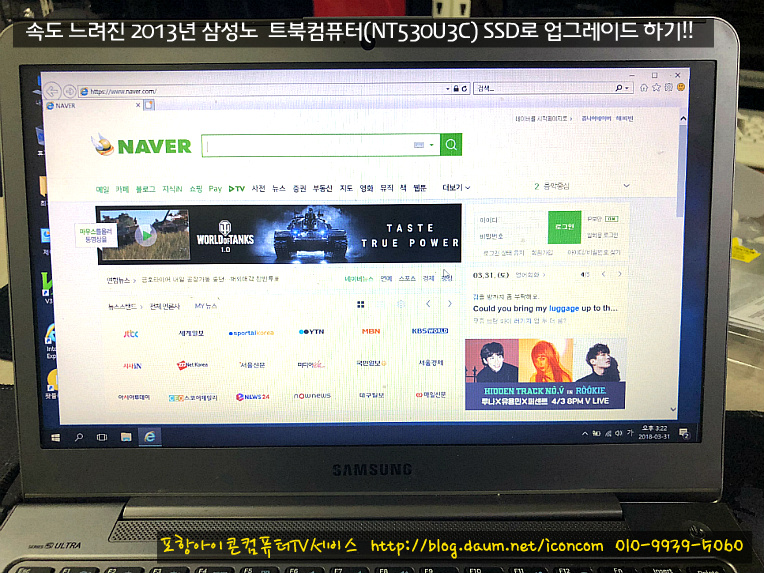Screen dimensions: 764x573
Task: Click the green 로그인 button
Action: point(564,227)
